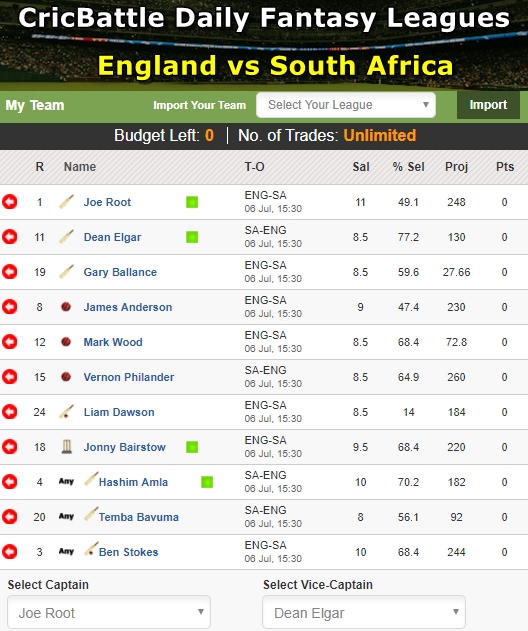Click the green status square beside Joe Root
Screen dimensions: 528x631
tap(192, 202)
